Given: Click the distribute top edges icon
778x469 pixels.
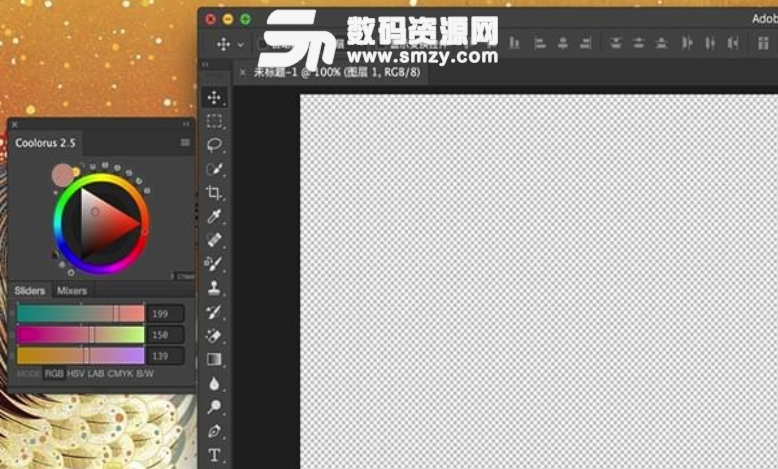Looking at the screenshot, I should tap(616, 43).
